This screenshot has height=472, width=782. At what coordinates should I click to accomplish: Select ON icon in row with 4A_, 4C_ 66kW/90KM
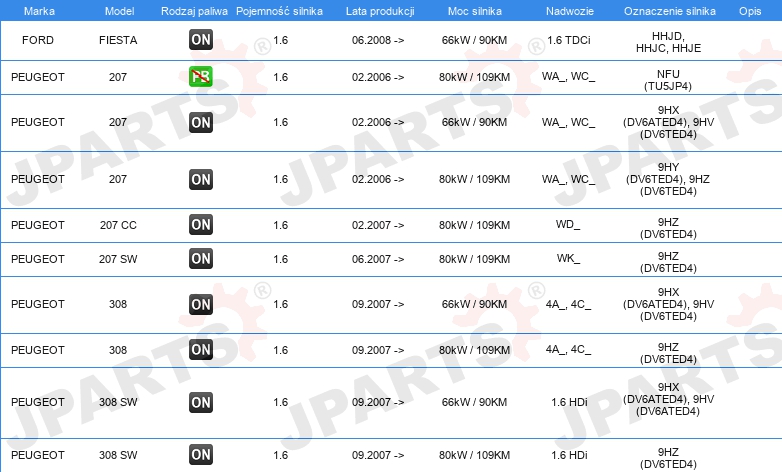coord(201,304)
